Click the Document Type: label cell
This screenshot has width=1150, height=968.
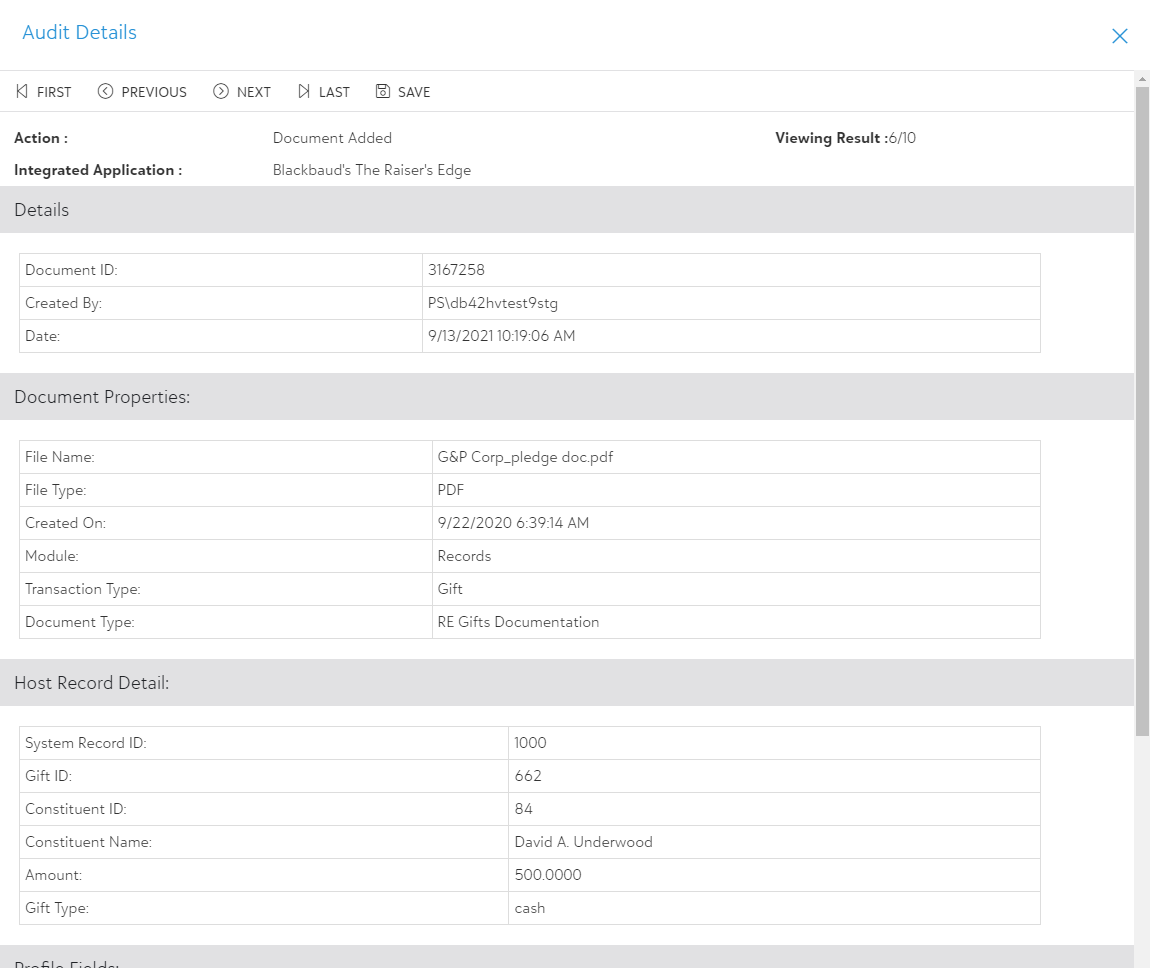pyautogui.click(x=226, y=622)
